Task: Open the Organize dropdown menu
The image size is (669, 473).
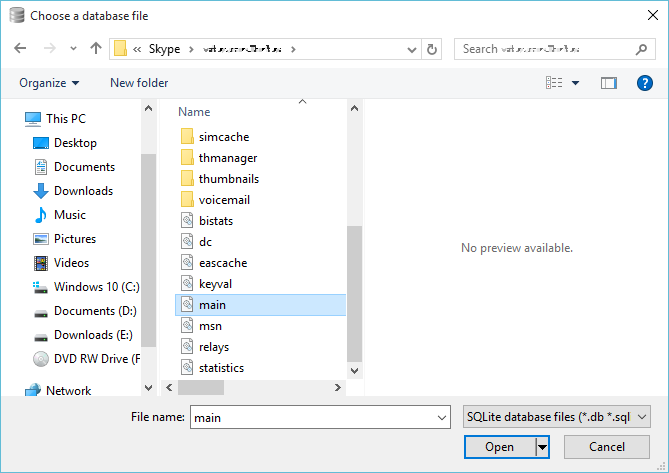Action: 49,83
